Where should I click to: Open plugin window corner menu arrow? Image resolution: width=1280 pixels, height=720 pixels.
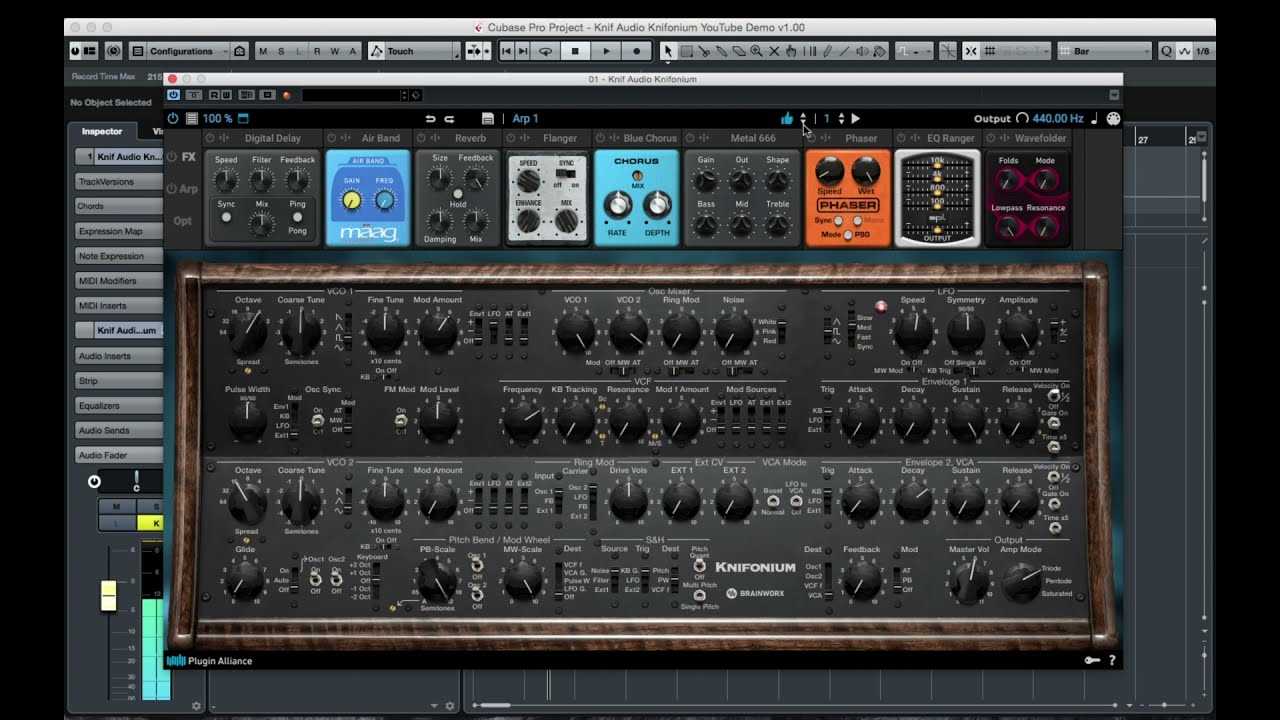click(x=1114, y=95)
